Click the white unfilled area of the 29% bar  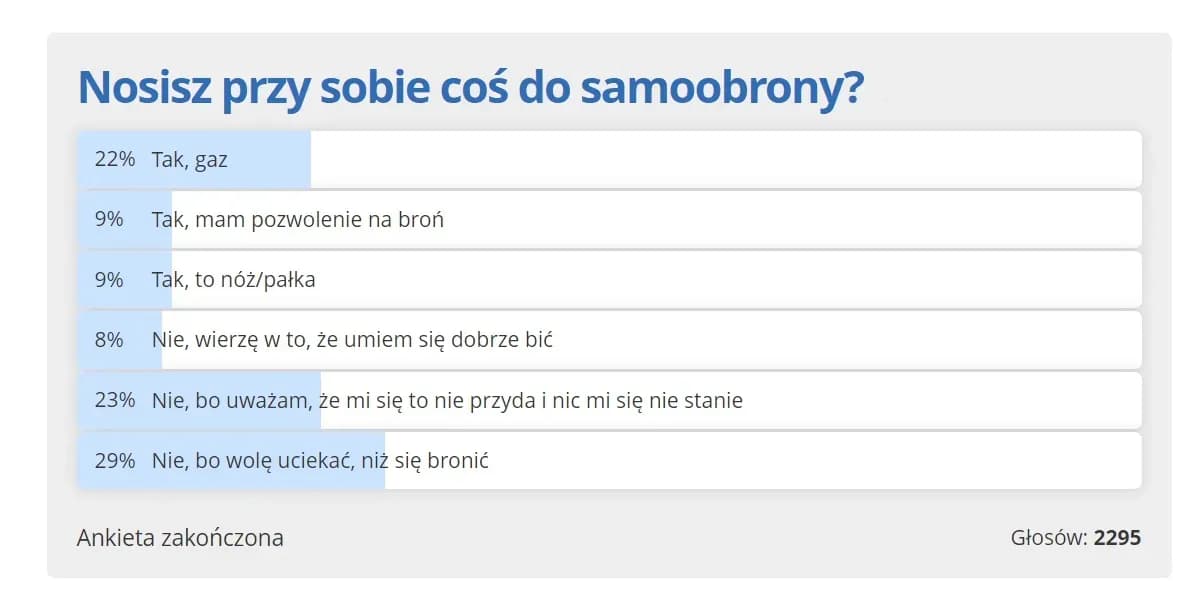point(800,461)
